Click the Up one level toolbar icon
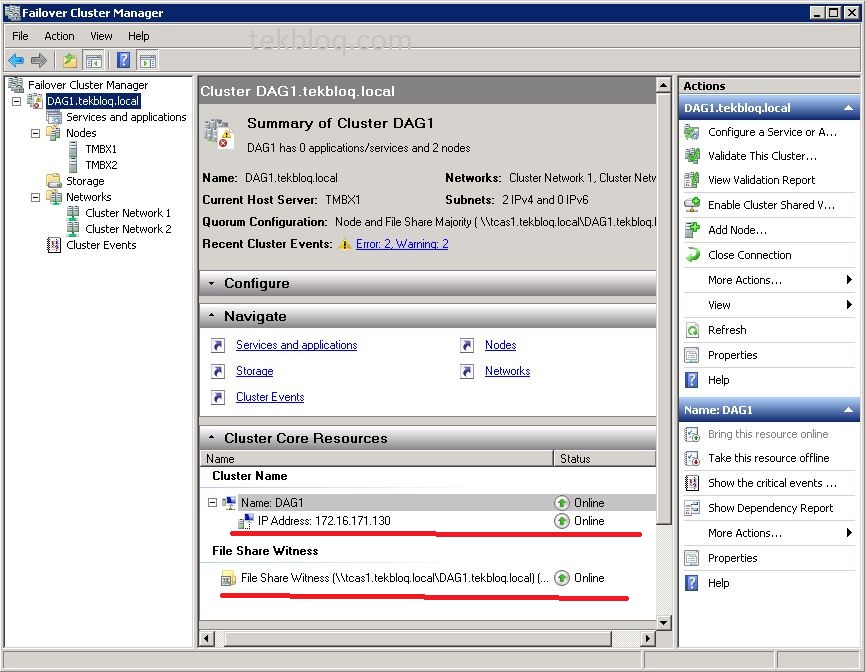 (70, 60)
